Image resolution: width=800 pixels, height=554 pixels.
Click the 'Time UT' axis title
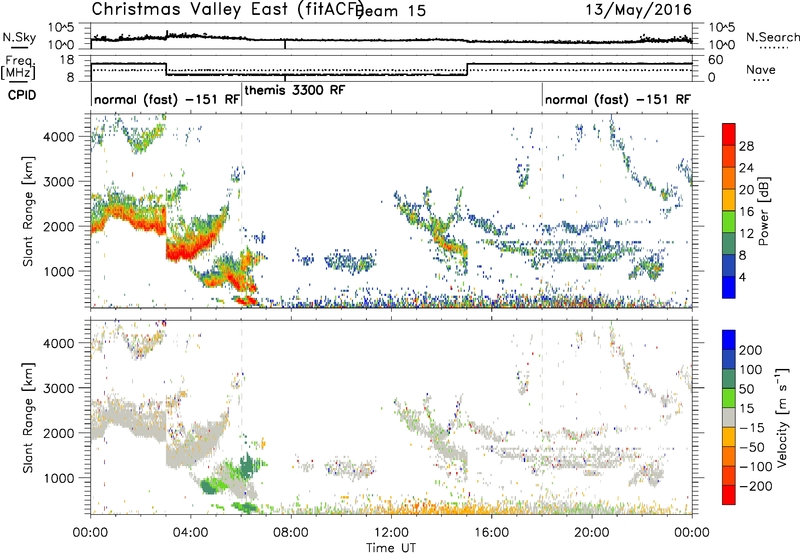coord(391,547)
